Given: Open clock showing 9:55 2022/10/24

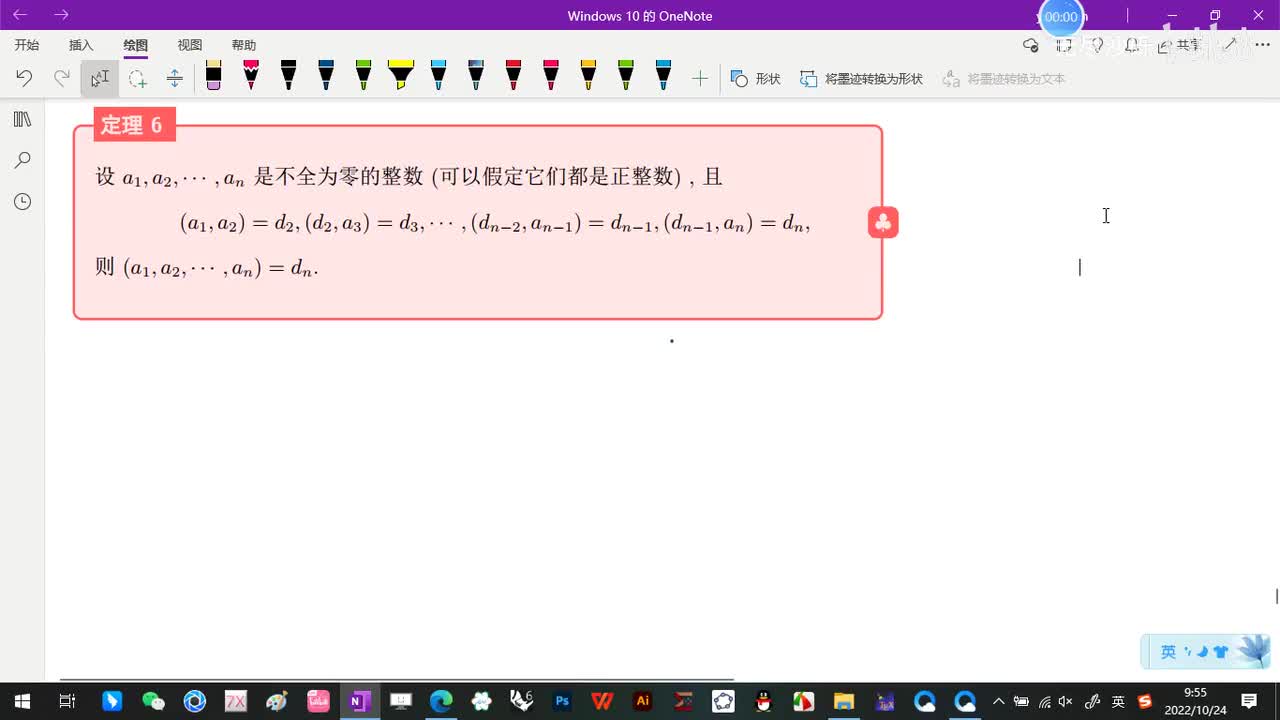Looking at the screenshot, I should pos(1195,702).
